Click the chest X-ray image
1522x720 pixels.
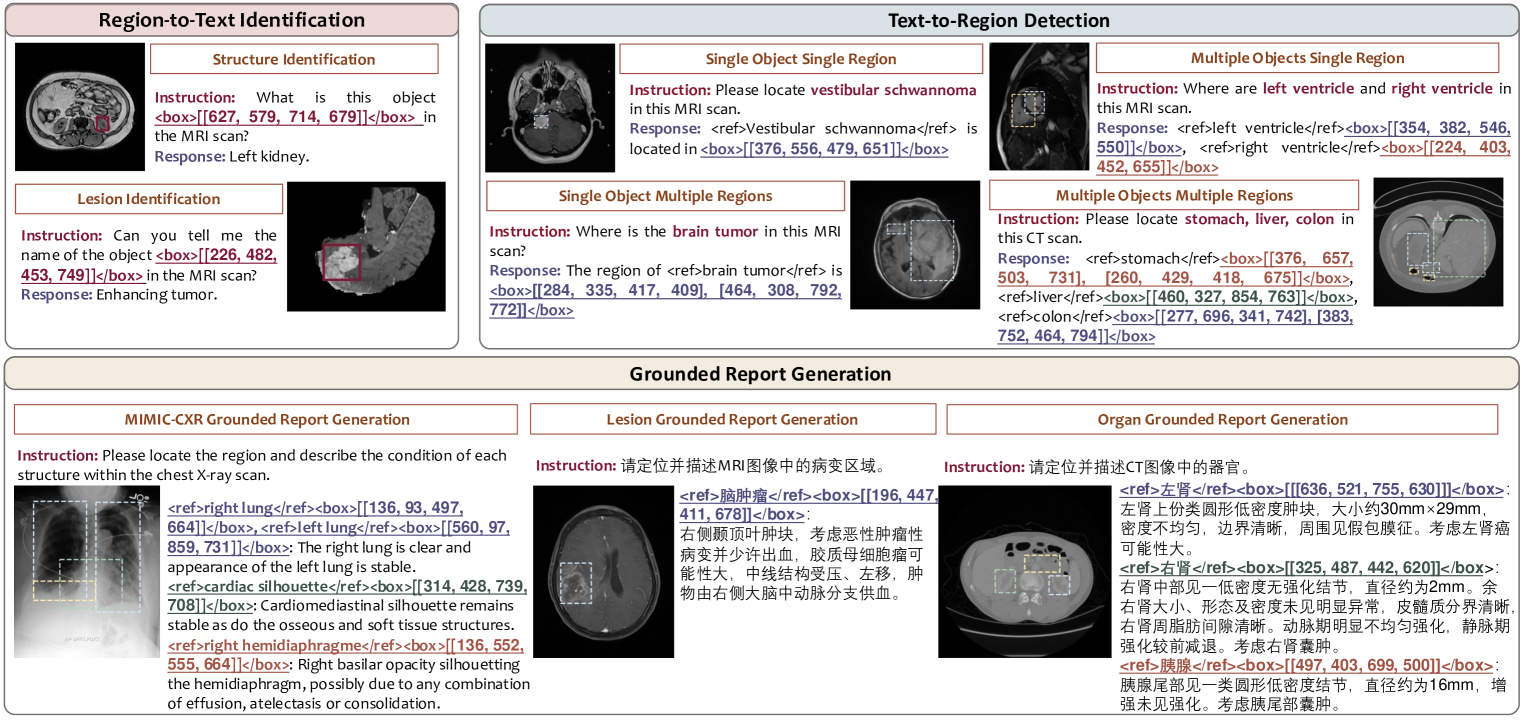87,571
